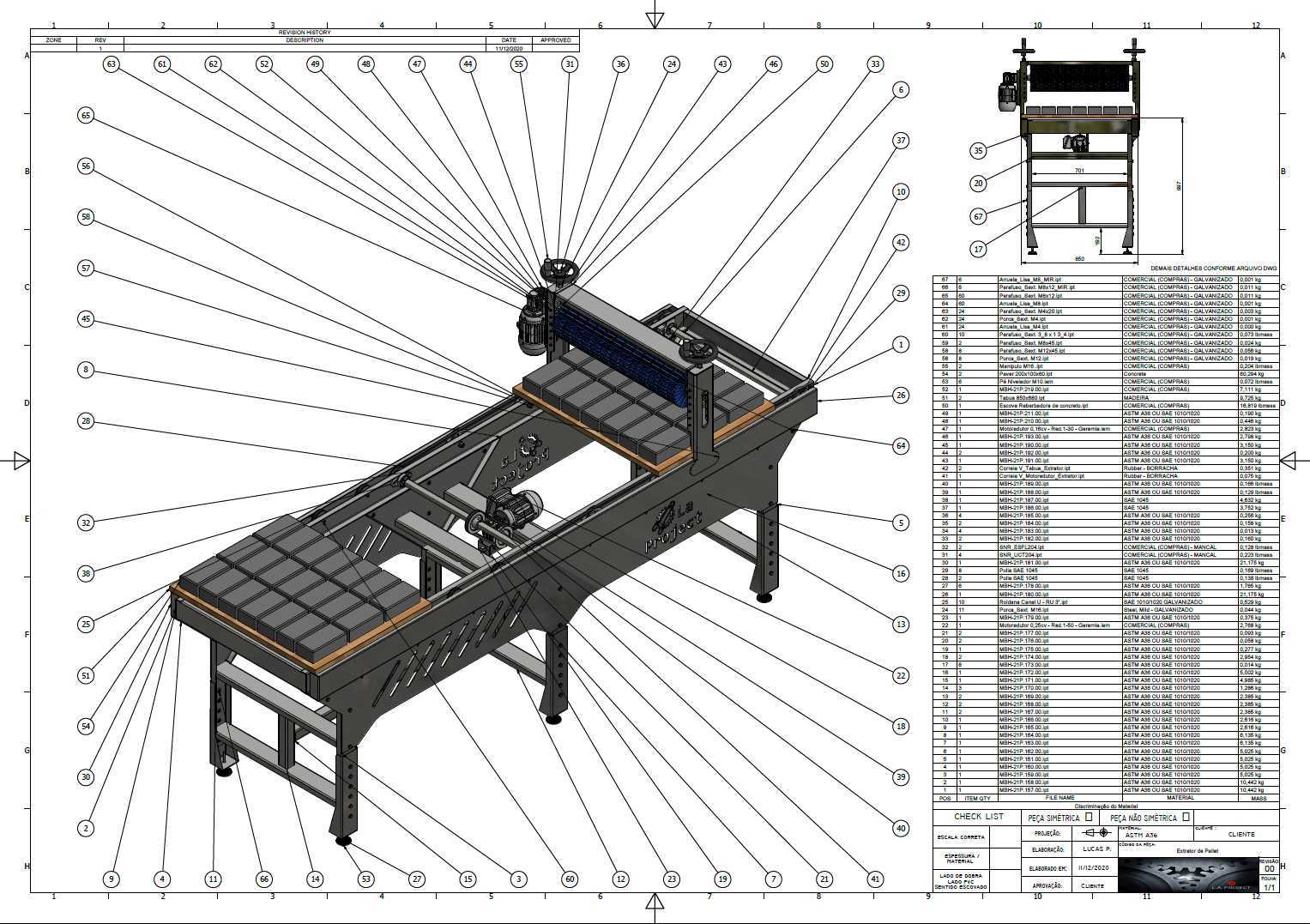The height and width of the screenshot is (924, 1310).
Task: Select the 'FILE NAME' column header
Action: coord(1060,798)
